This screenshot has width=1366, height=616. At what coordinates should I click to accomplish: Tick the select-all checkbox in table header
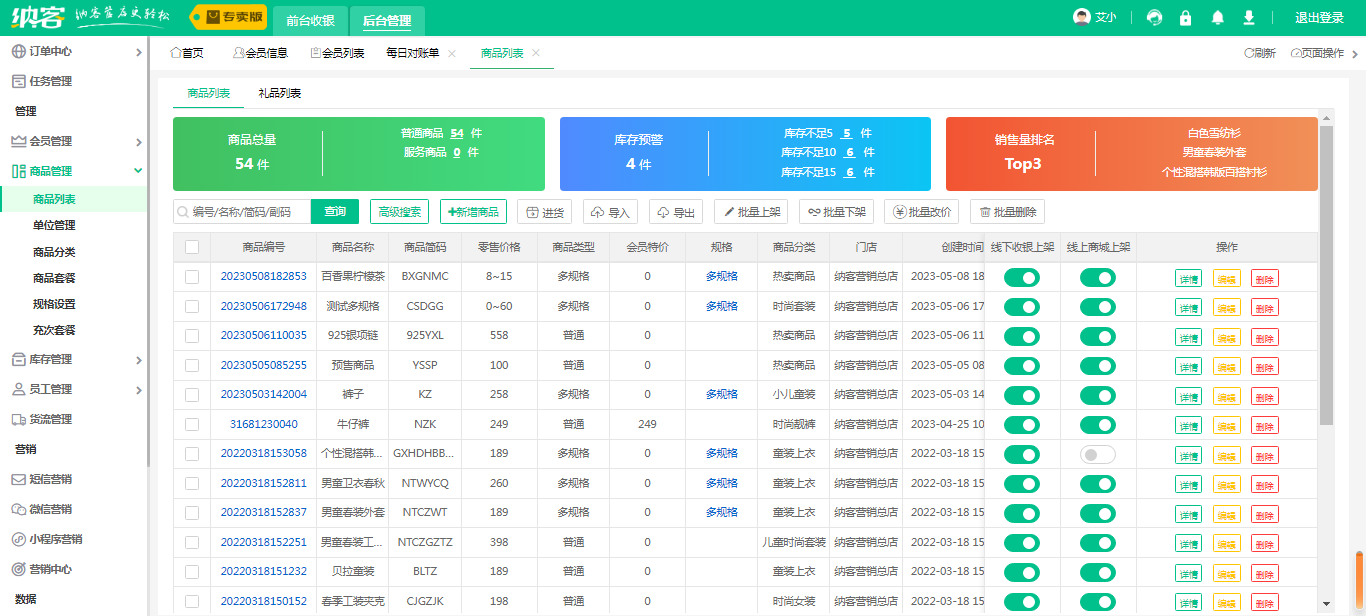coord(192,247)
